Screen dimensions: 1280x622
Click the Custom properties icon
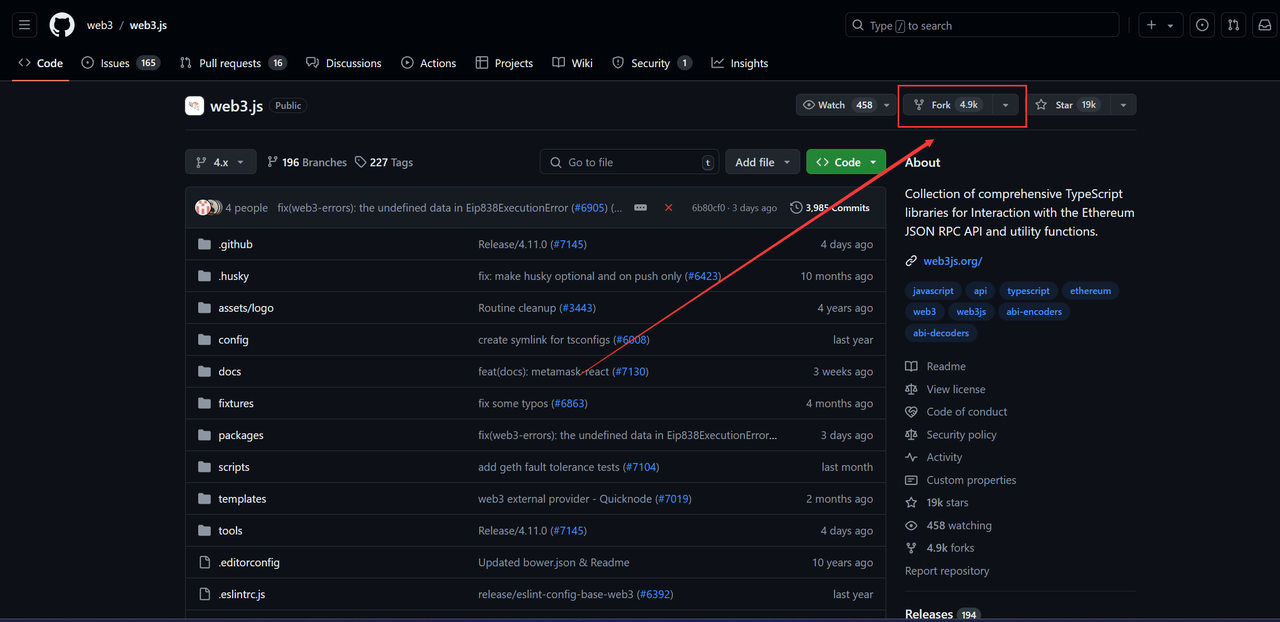point(911,480)
